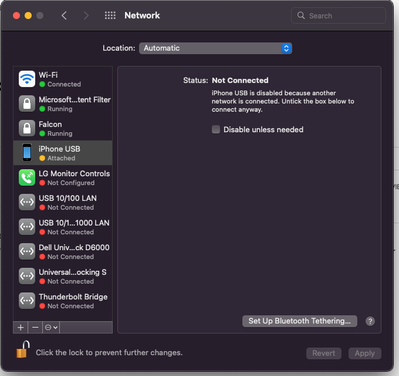This screenshot has width=399, height=376.
Task: Click the LG Monitor Controls green phone icon
Action: (x=27, y=178)
